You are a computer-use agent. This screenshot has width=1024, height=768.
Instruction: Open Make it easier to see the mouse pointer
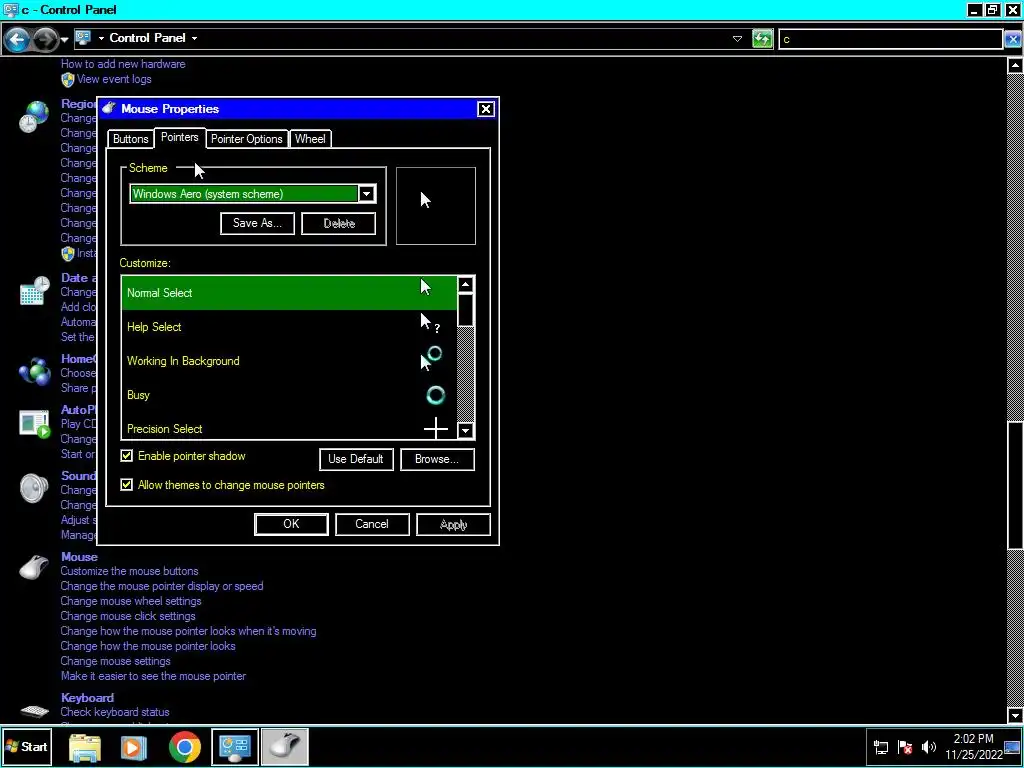coord(153,676)
